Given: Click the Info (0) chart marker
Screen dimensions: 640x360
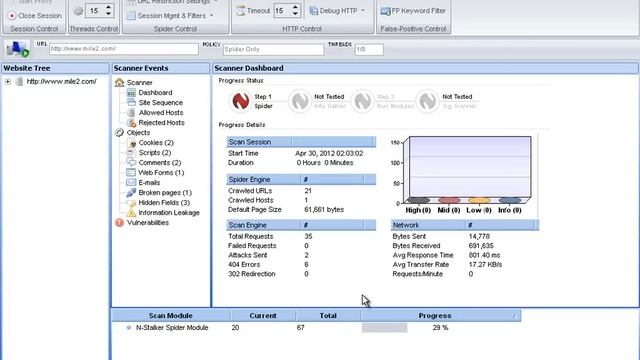Looking at the screenshot, I should coord(509,200).
